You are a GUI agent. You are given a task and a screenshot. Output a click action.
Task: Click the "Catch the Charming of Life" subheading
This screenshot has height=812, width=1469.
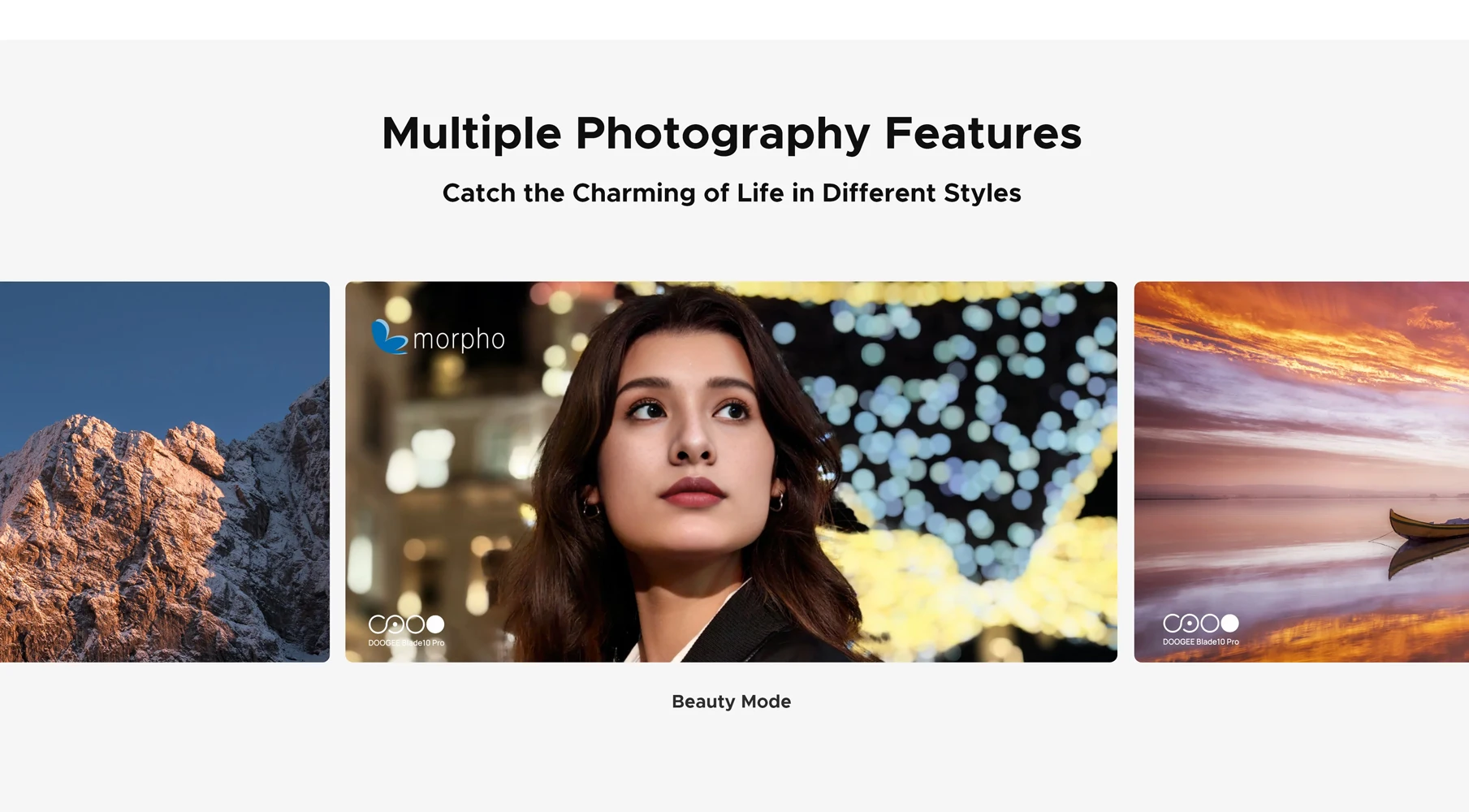click(732, 193)
